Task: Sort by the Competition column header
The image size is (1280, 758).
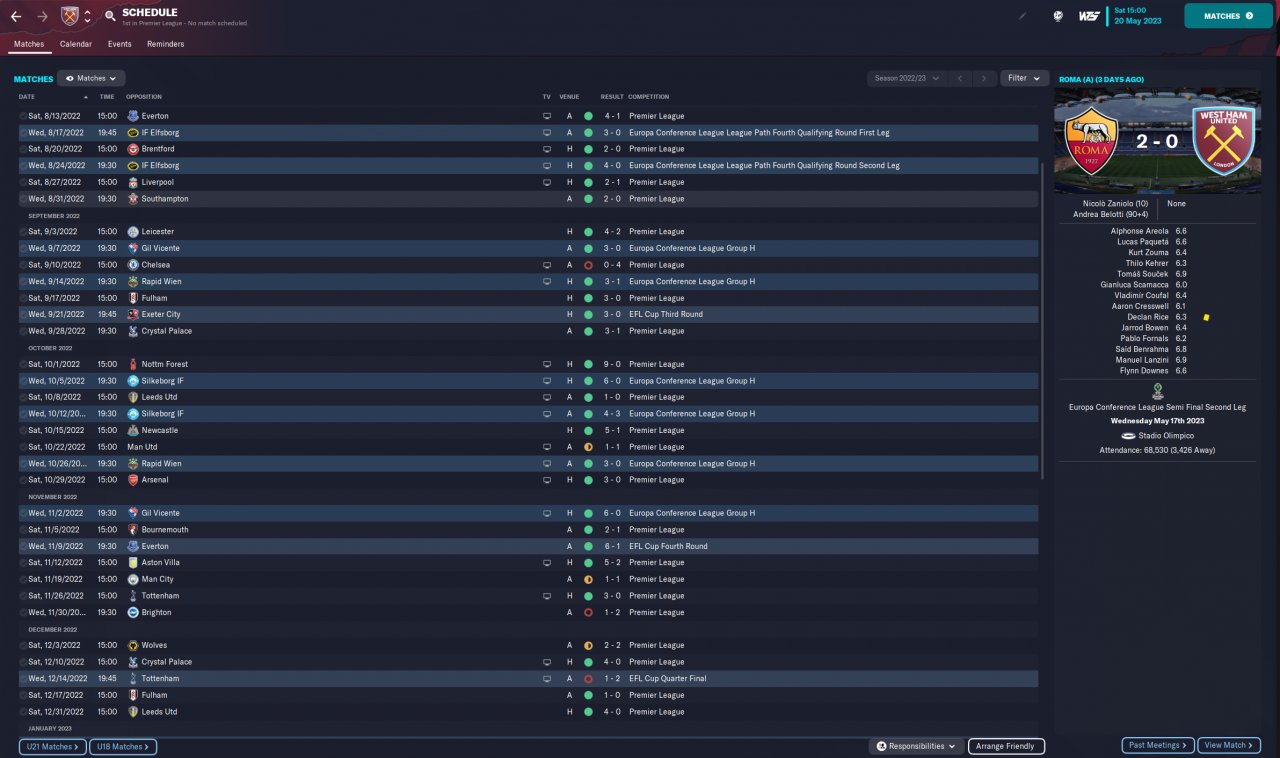Action: pos(649,97)
